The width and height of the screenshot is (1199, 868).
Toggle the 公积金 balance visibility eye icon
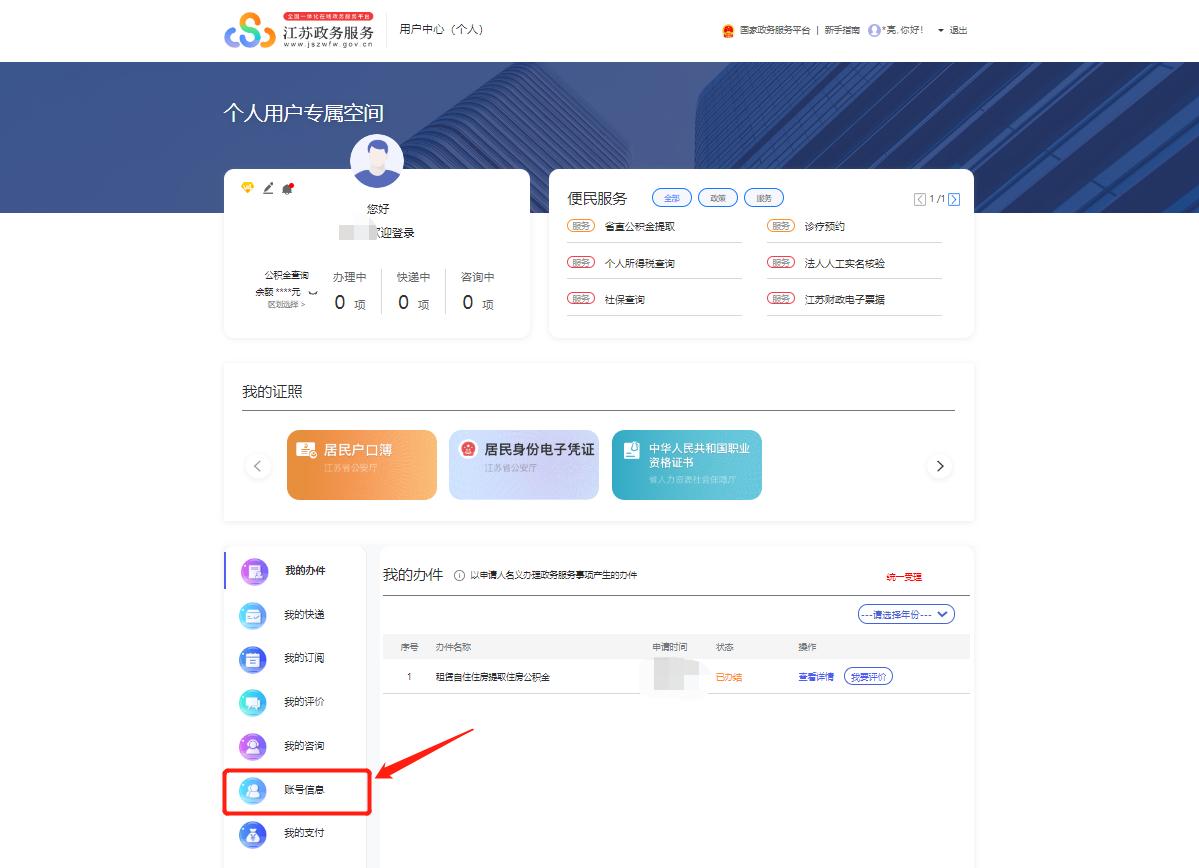(x=313, y=292)
